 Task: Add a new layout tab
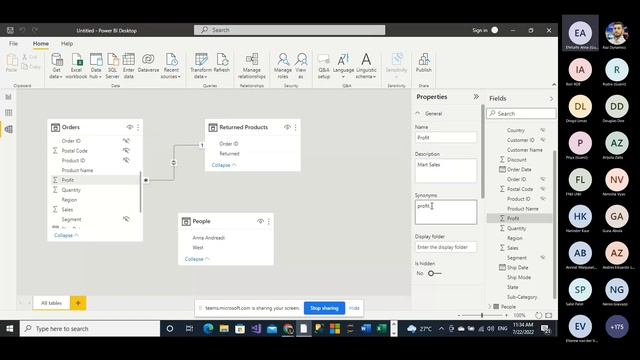(x=78, y=303)
